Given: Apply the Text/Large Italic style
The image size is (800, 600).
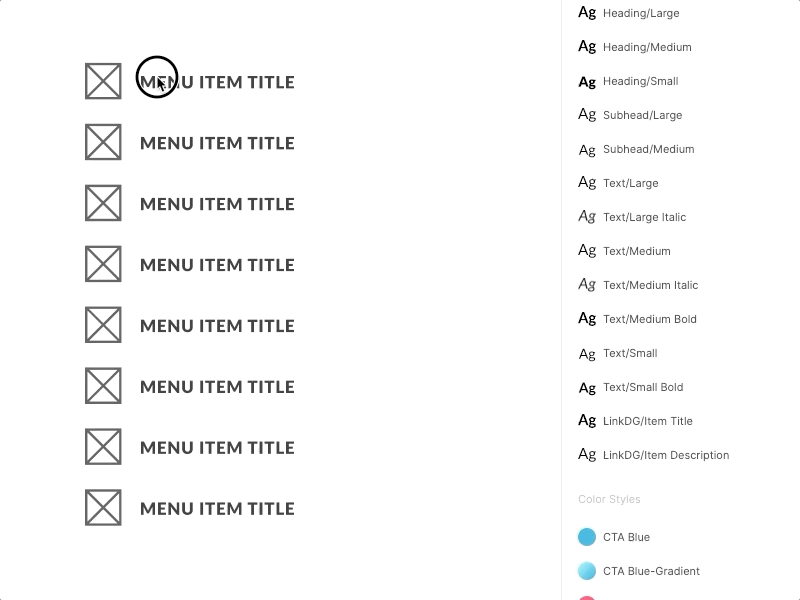Looking at the screenshot, I should (x=644, y=217).
